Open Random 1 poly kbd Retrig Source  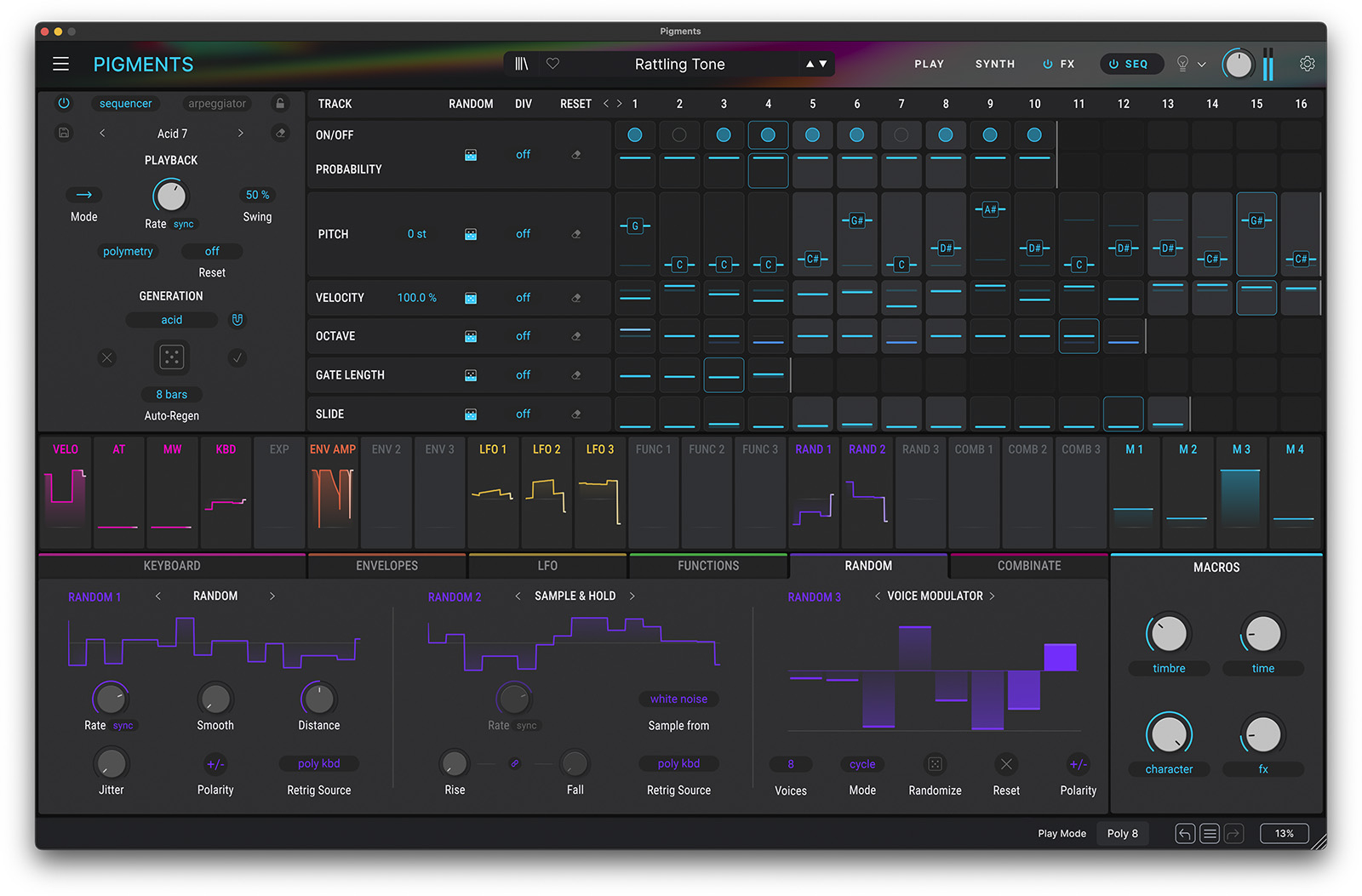coord(319,763)
